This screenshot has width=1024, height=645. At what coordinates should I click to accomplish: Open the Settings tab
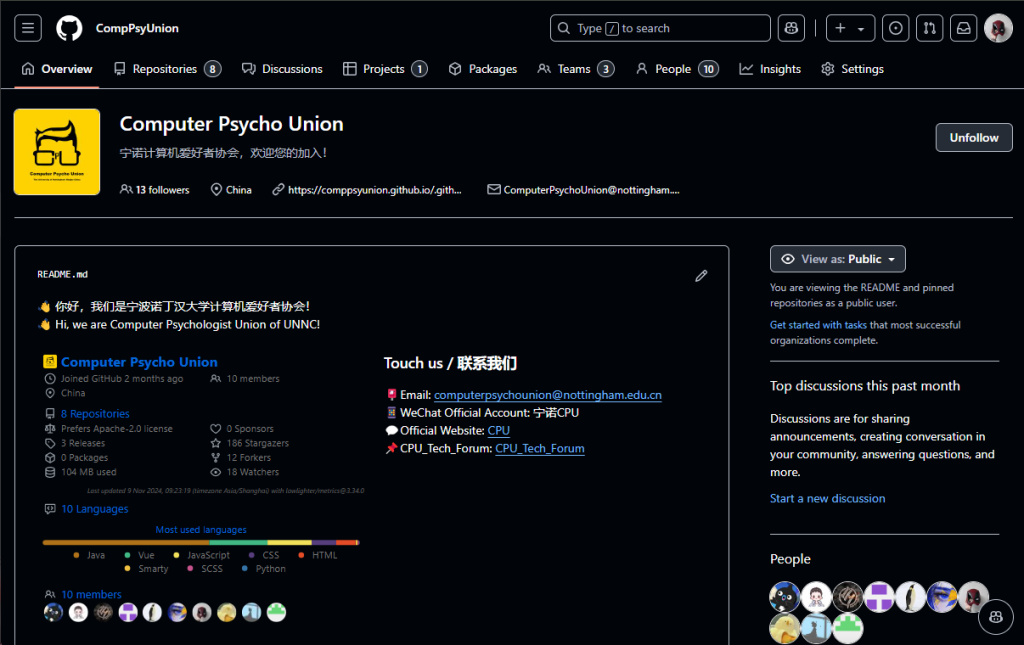852,69
